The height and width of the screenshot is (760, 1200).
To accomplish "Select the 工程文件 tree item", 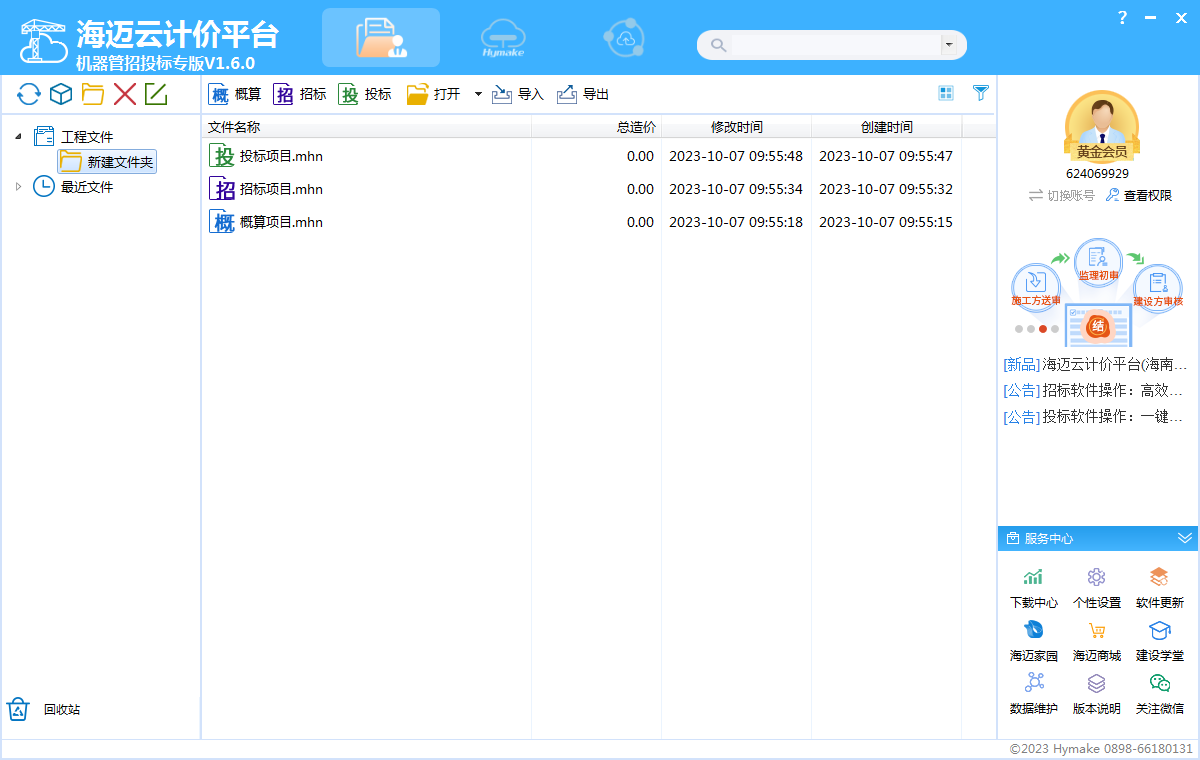I will [x=87, y=137].
